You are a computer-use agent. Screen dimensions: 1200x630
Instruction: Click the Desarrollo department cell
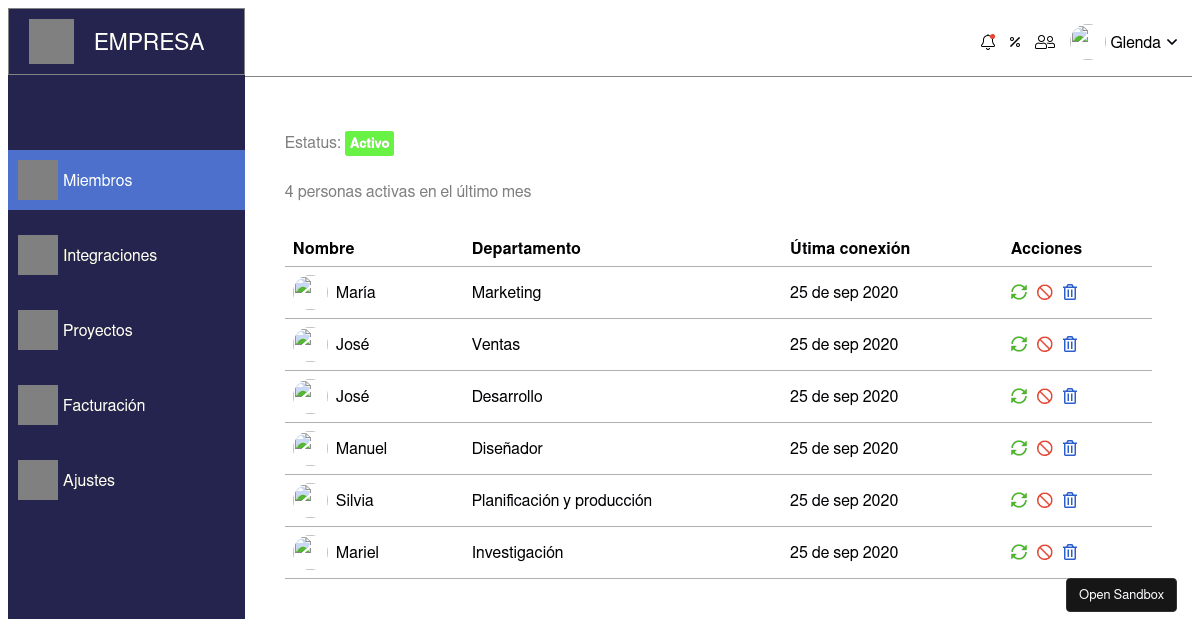tap(507, 396)
